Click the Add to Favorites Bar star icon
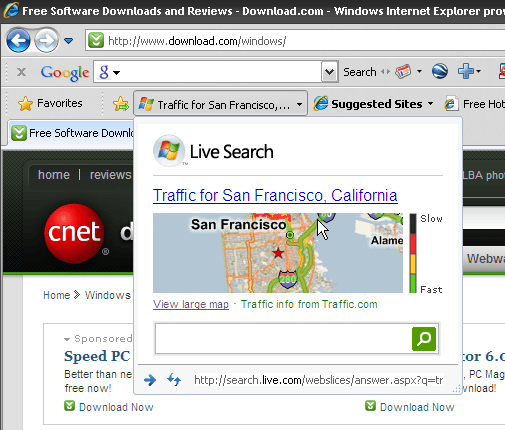The width and height of the screenshot is (505, 430). tap(121, 104)
